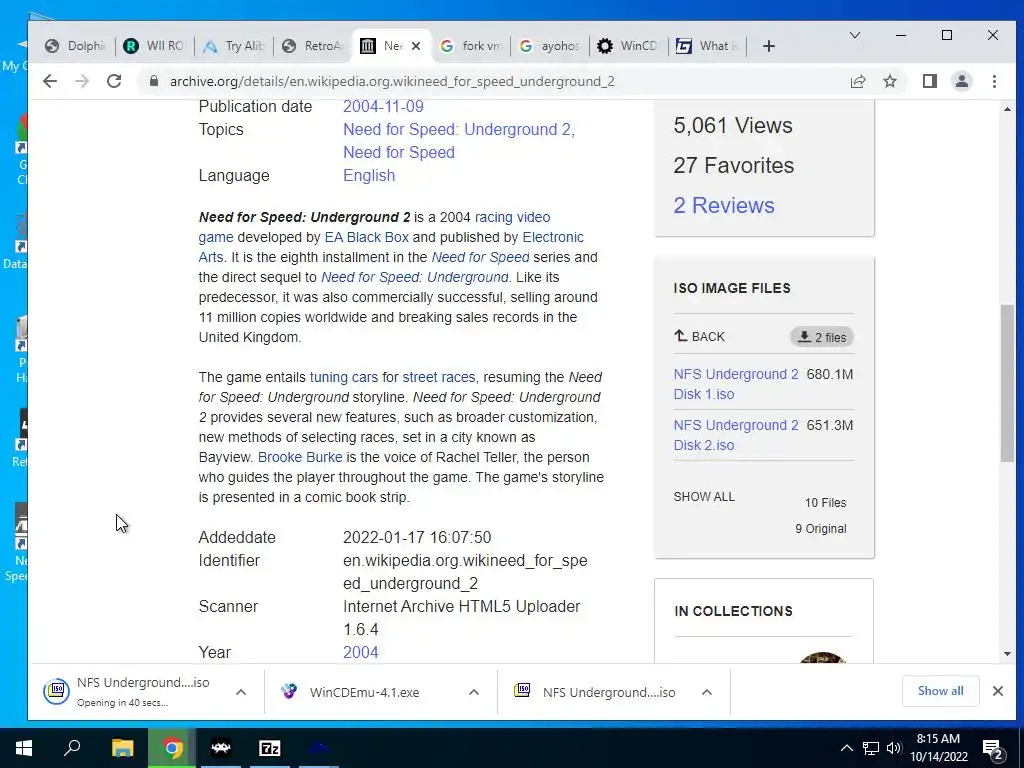Open the street races link
Image resolution: width=1024 pixels, height=768 pixels.
coord(439,377)
